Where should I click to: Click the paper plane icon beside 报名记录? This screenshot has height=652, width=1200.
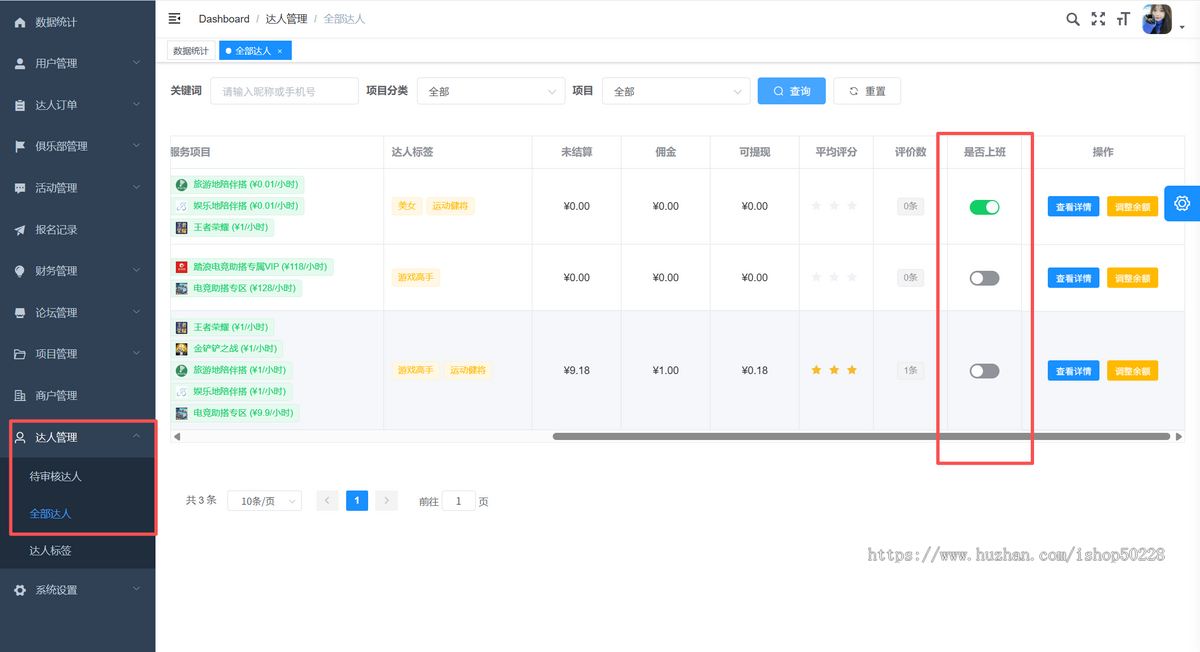(20, 230)
